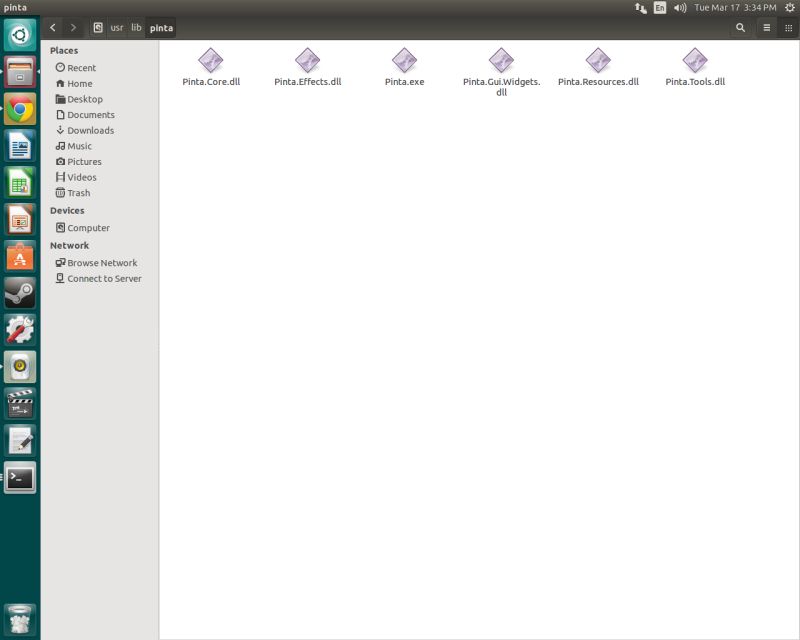Navigate back with the arrow button

pos(50,28)
